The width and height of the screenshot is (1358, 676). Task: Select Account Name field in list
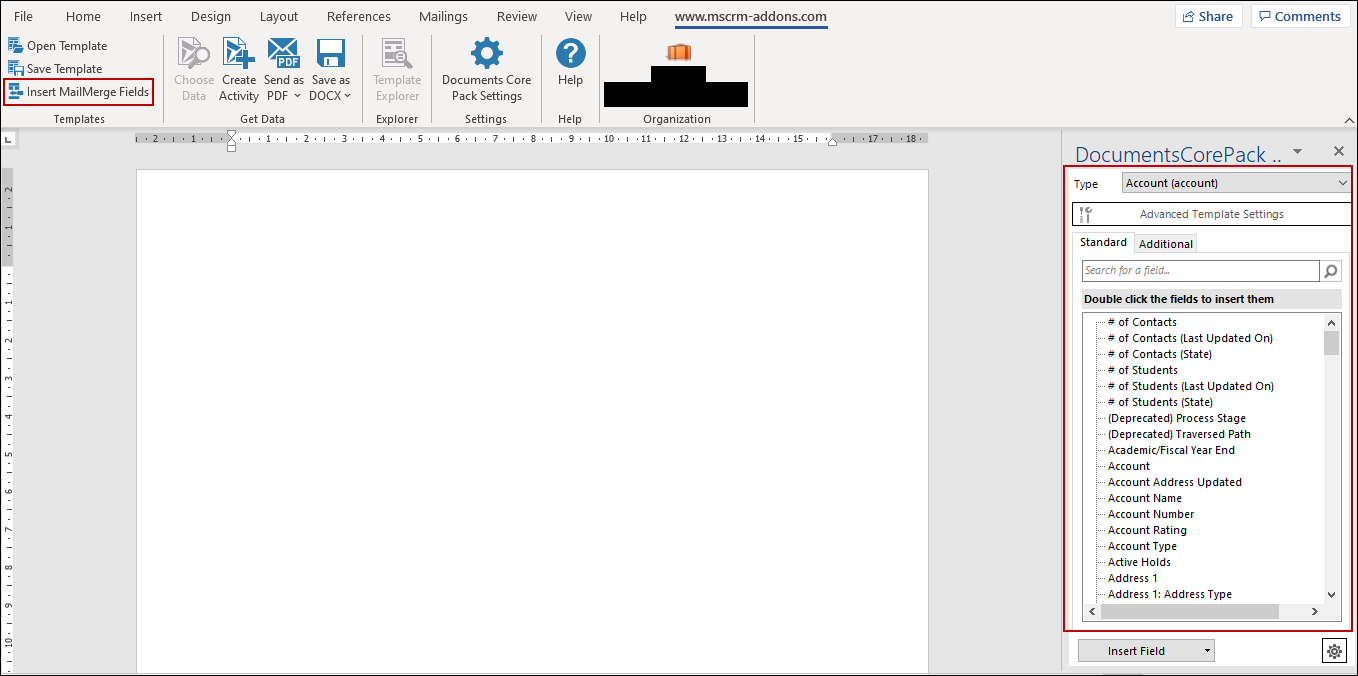[1144, 498]
